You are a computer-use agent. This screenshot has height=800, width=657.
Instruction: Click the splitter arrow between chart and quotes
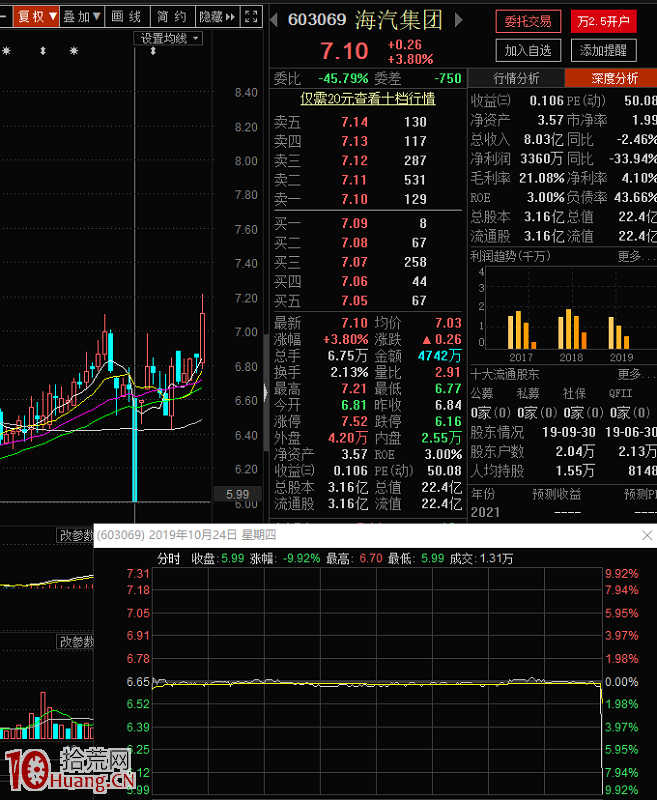pos(266,393)
